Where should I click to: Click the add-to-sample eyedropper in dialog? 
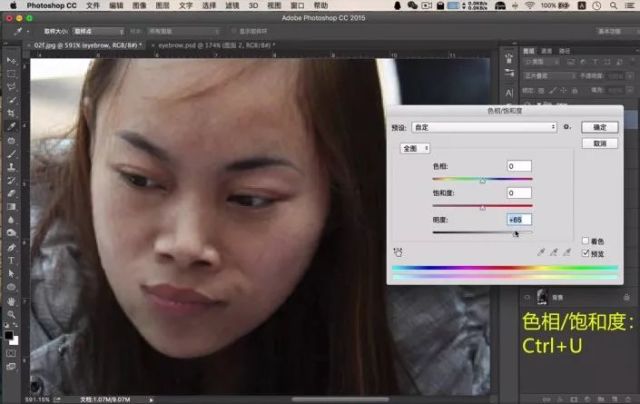point(555,253)
